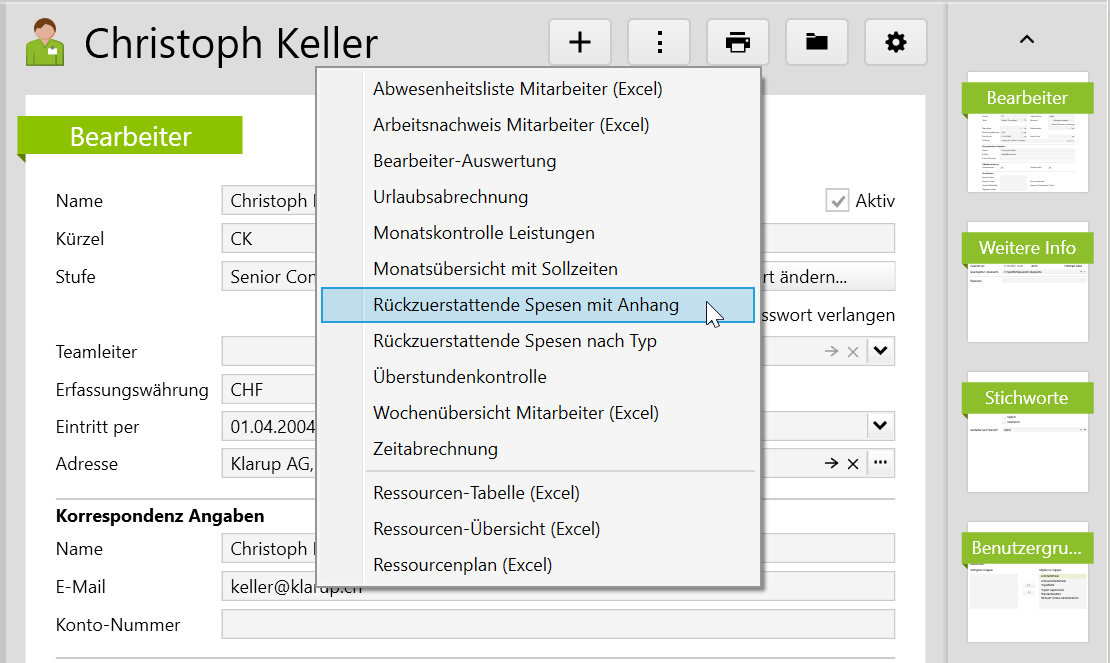Image resolution: width=1110 pixels, height=663 pixels.
Task: Open the folder icon button
Action: coord(817,42)
